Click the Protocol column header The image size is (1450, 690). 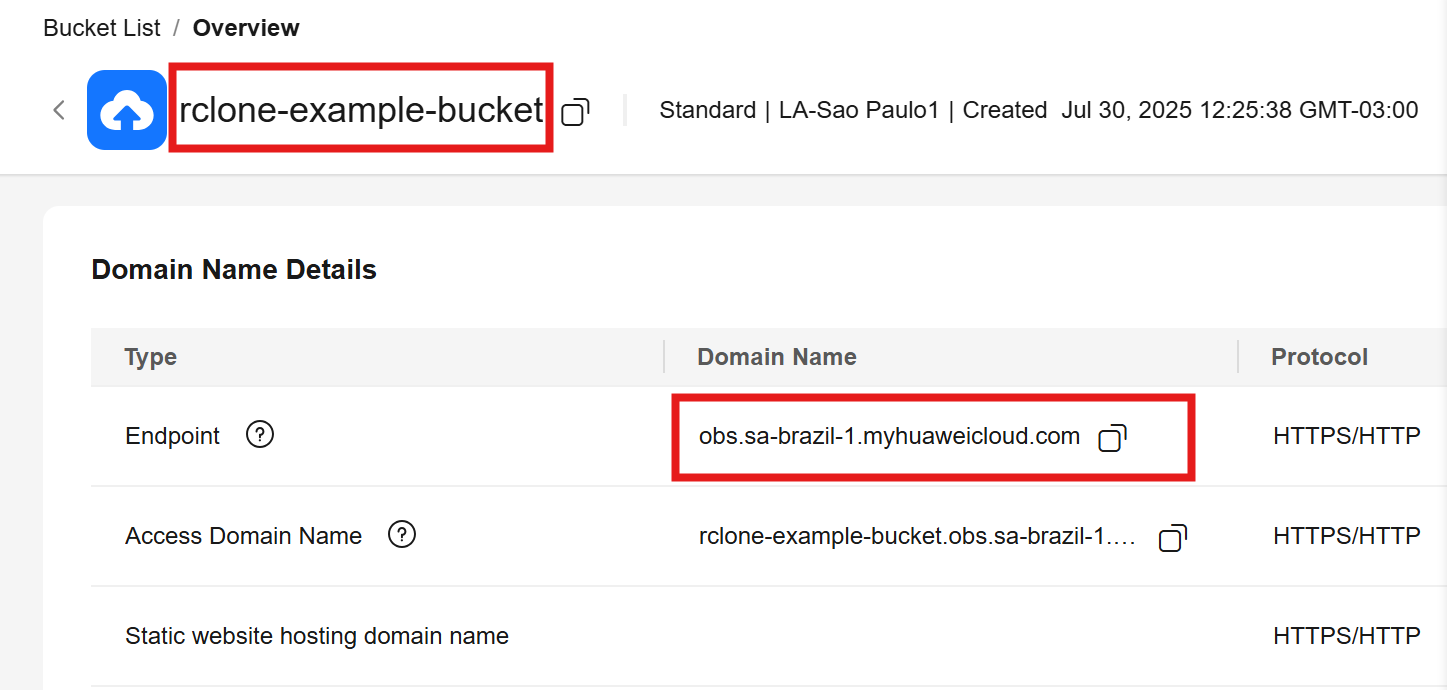1319,356
